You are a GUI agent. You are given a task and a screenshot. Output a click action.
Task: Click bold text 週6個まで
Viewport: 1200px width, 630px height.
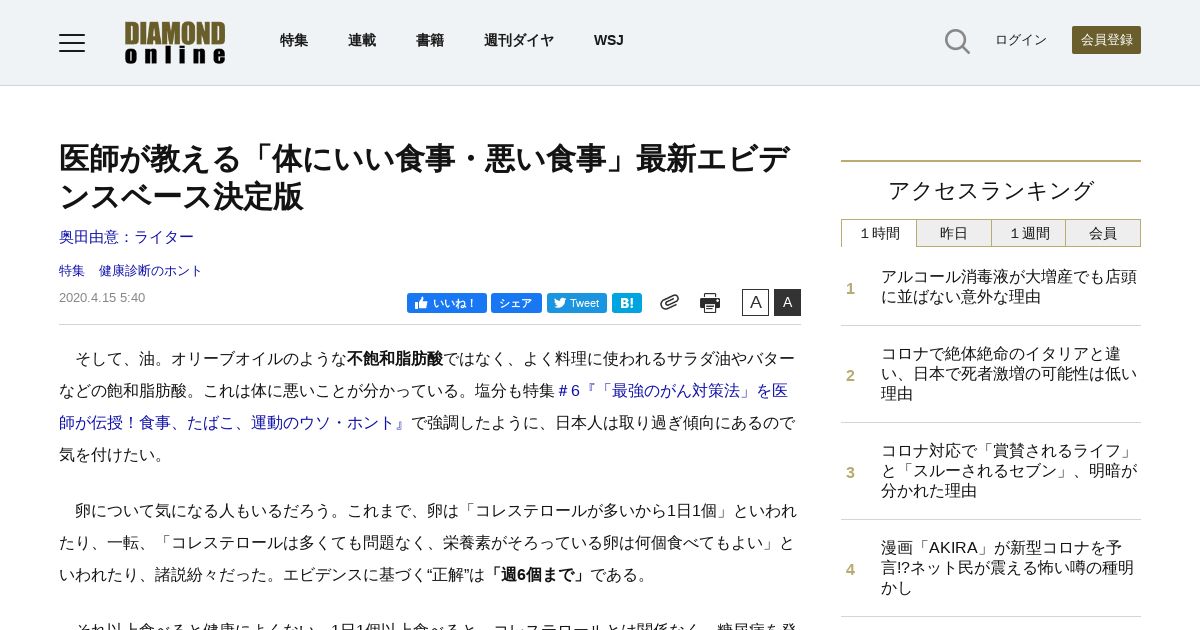pyautogui.click(x=537, y=575)
